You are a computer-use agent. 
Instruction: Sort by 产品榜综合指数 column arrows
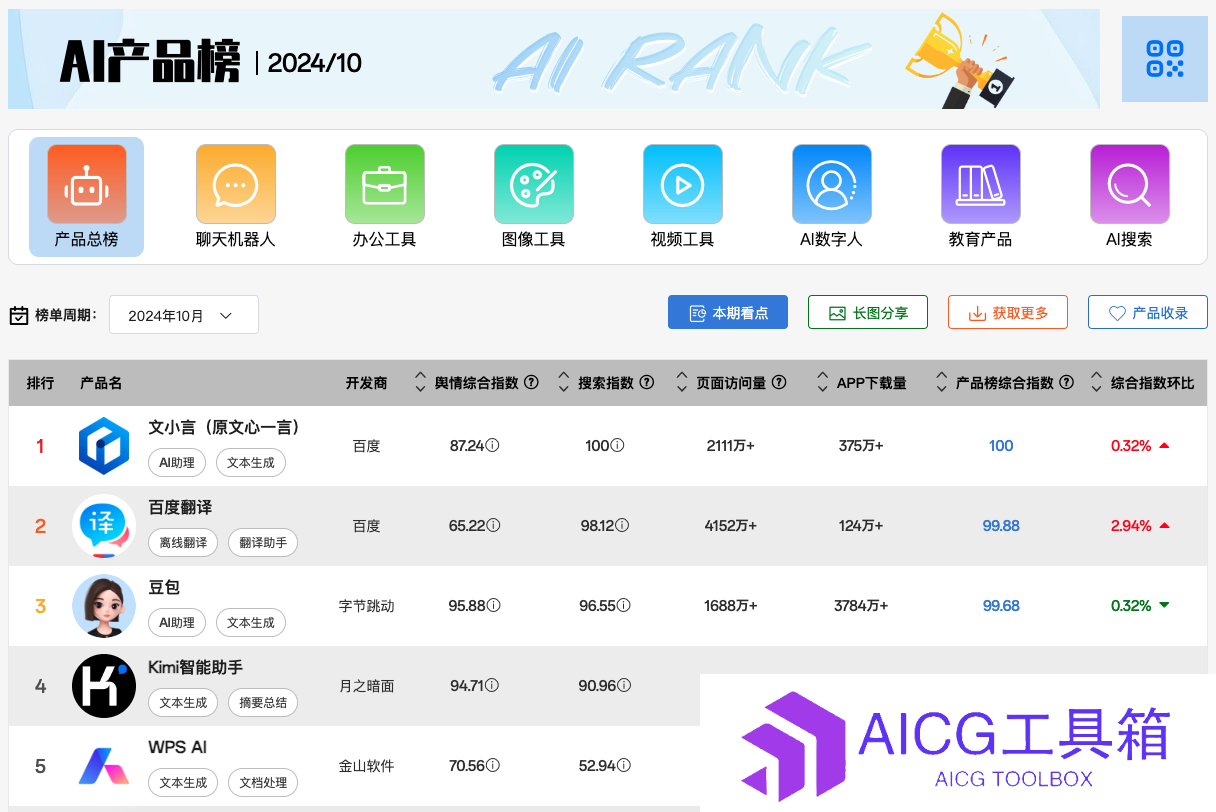tap(942, 383)
